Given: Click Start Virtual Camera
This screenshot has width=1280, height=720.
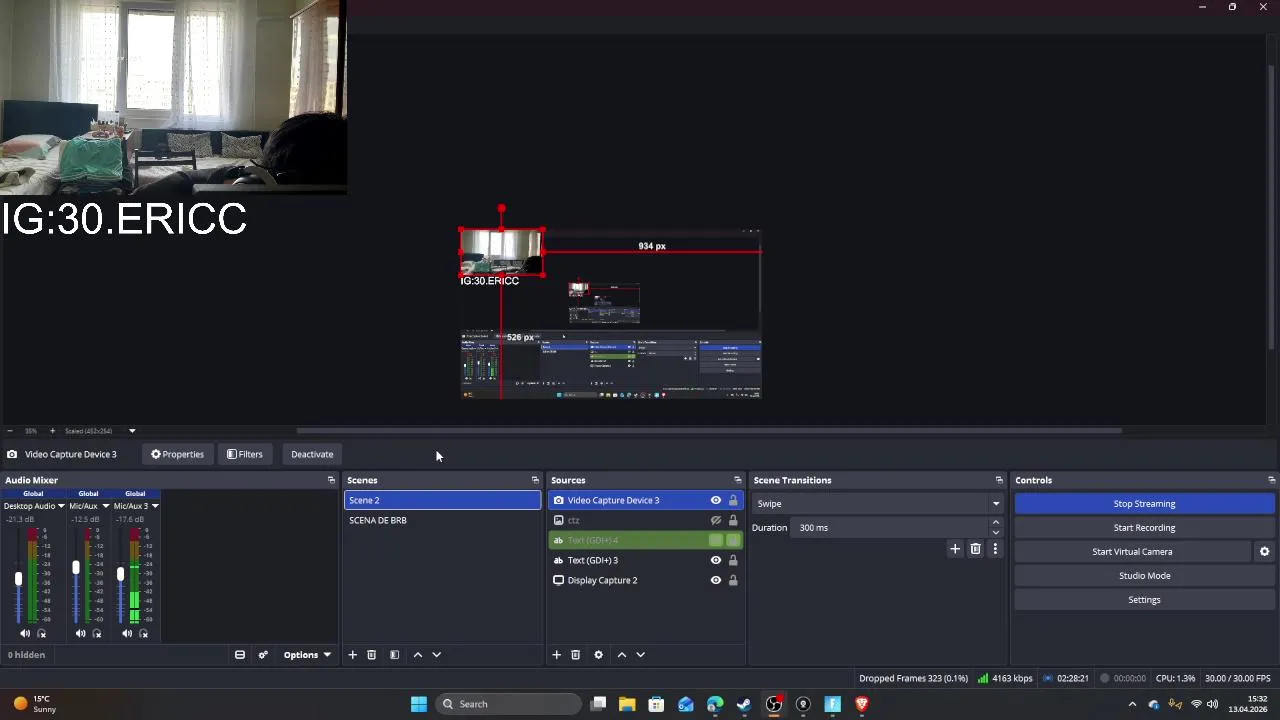Looking at the screenshot, I should (x=1132, y=552).
